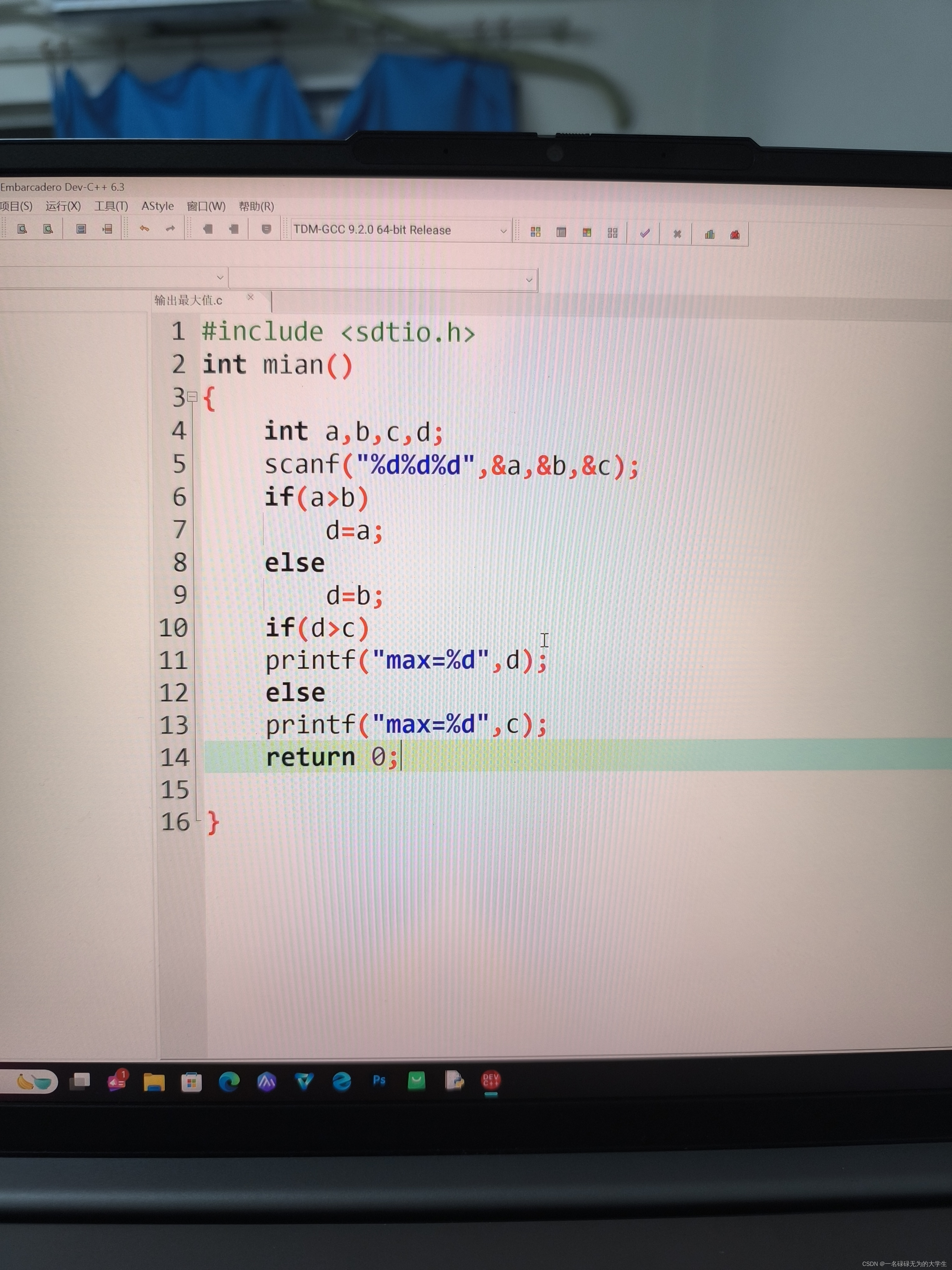Click the int a,b,c,d; declaration line

pyautogui.click(x=353, y=432)
